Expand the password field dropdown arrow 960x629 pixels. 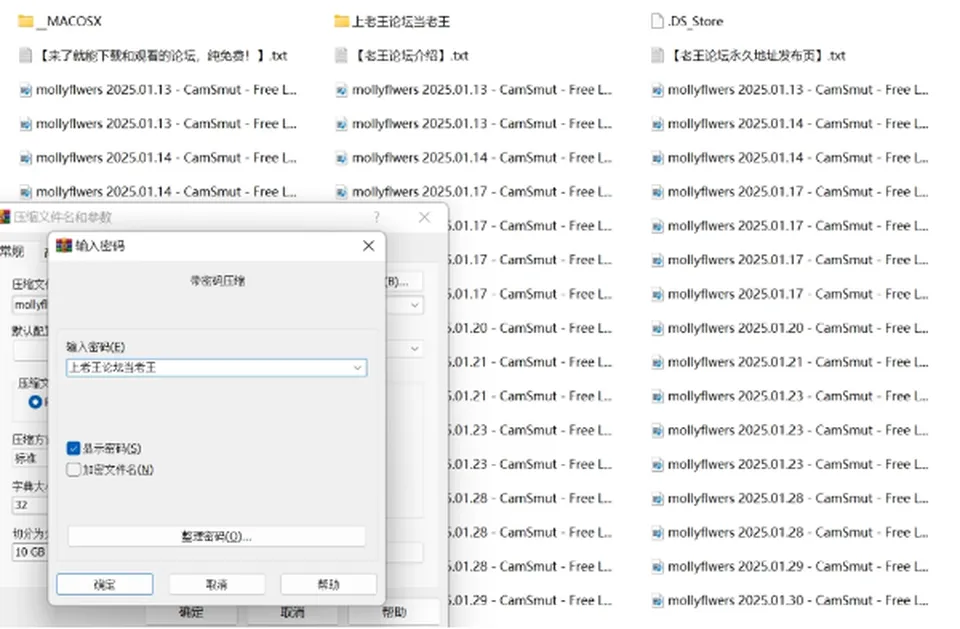[x=358, y=367]
